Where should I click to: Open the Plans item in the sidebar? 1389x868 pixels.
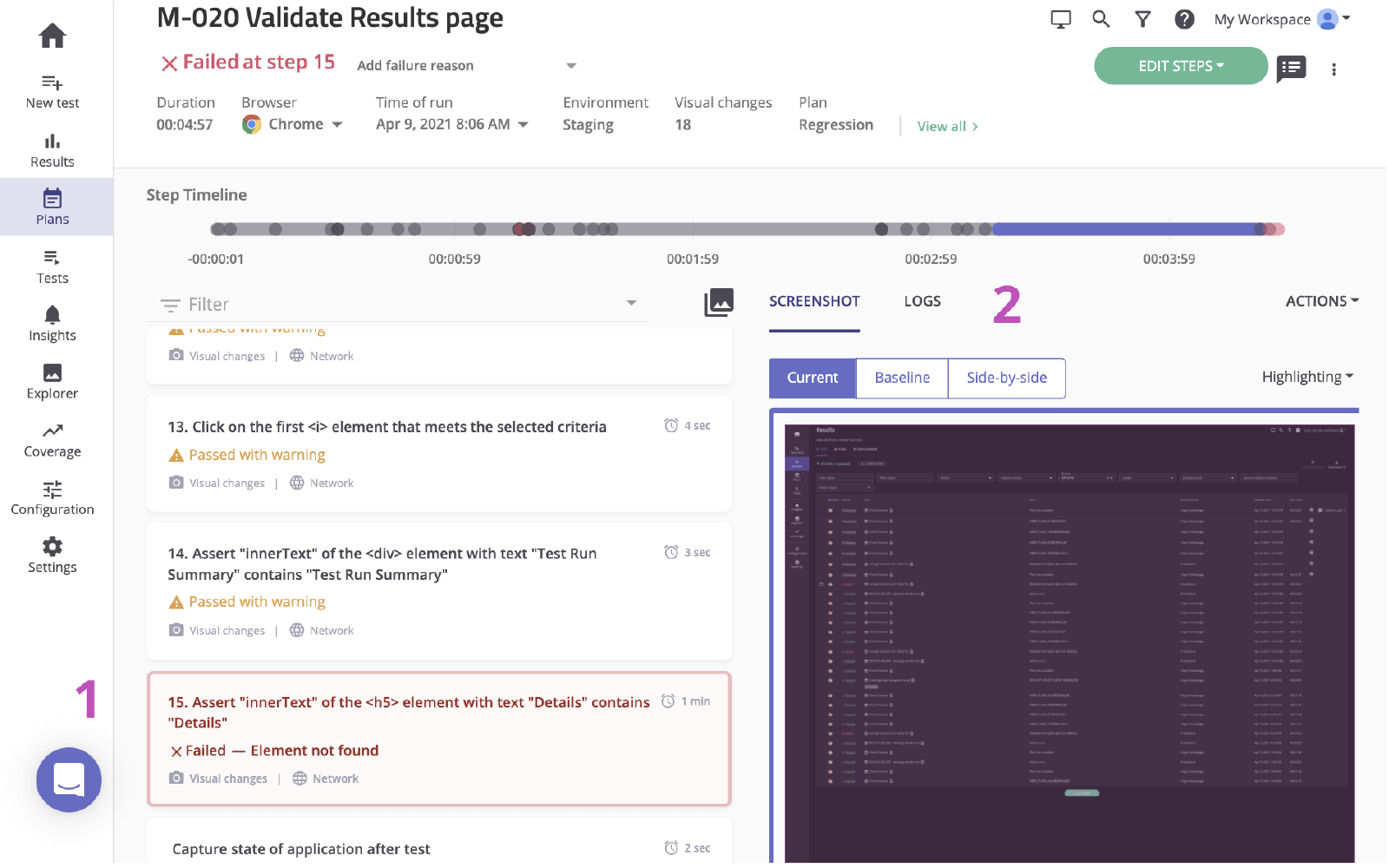click(x=52, y=207)
